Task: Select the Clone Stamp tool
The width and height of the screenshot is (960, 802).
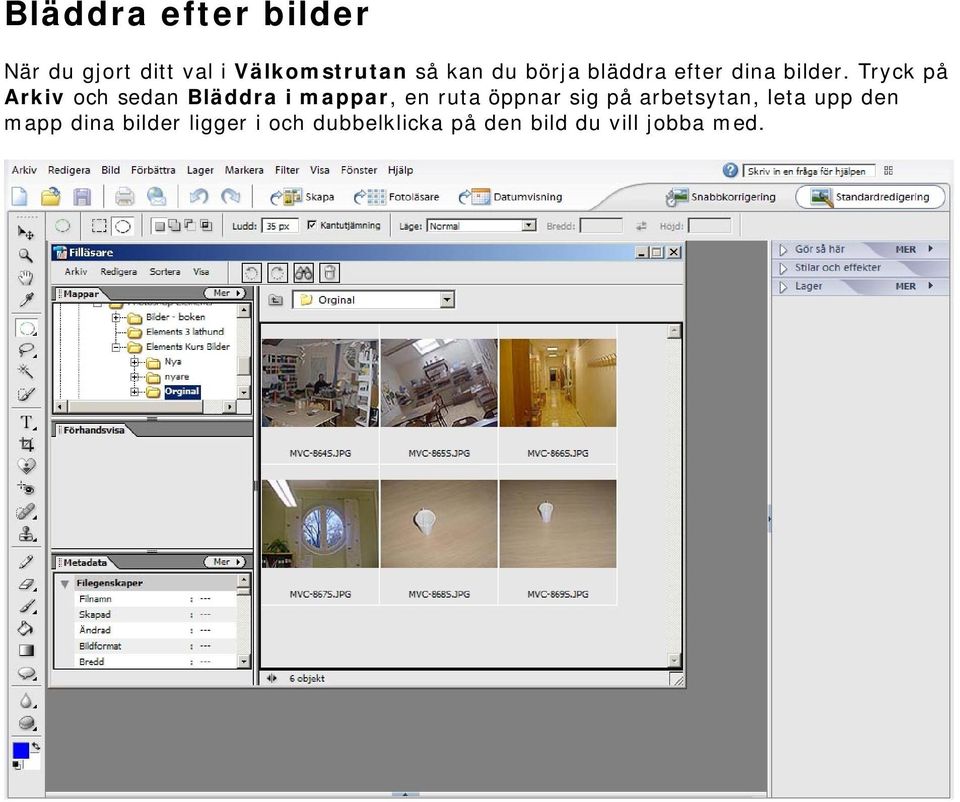Action: (x=26, y=534)
